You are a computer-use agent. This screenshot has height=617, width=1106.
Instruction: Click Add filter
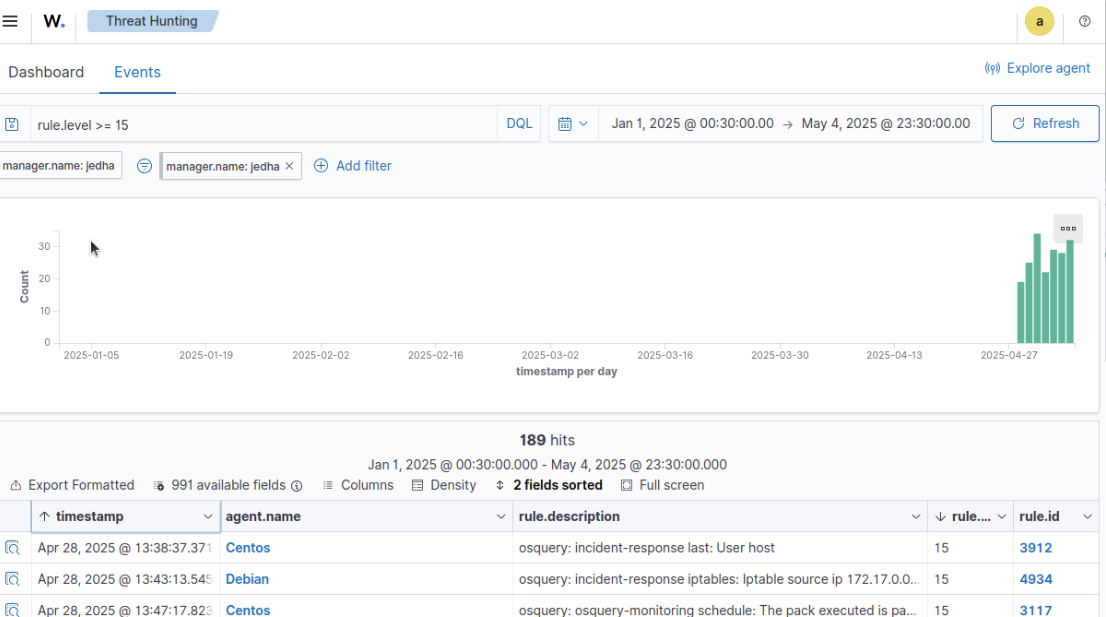[x=353, y=166]
